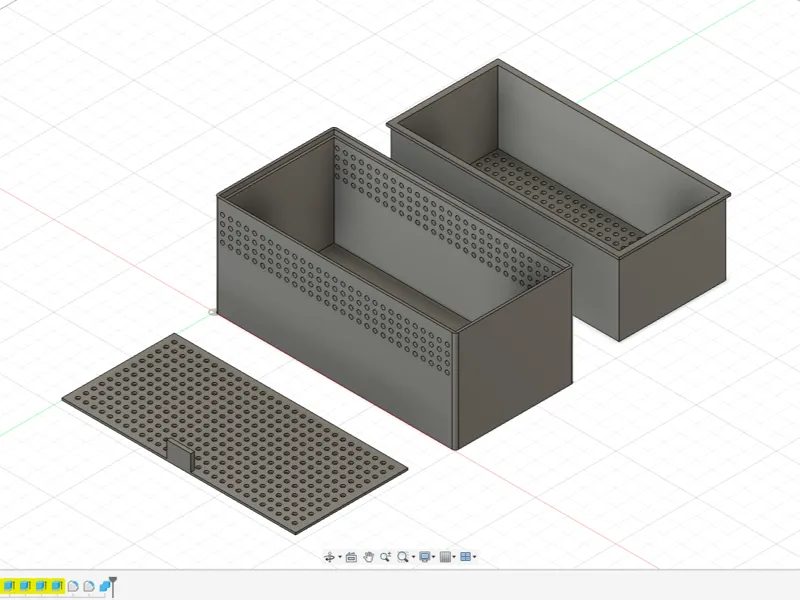Select the second Extrude feature in timeline
Image resolution: width=800 pixels, height=600 pixels.
25,586
